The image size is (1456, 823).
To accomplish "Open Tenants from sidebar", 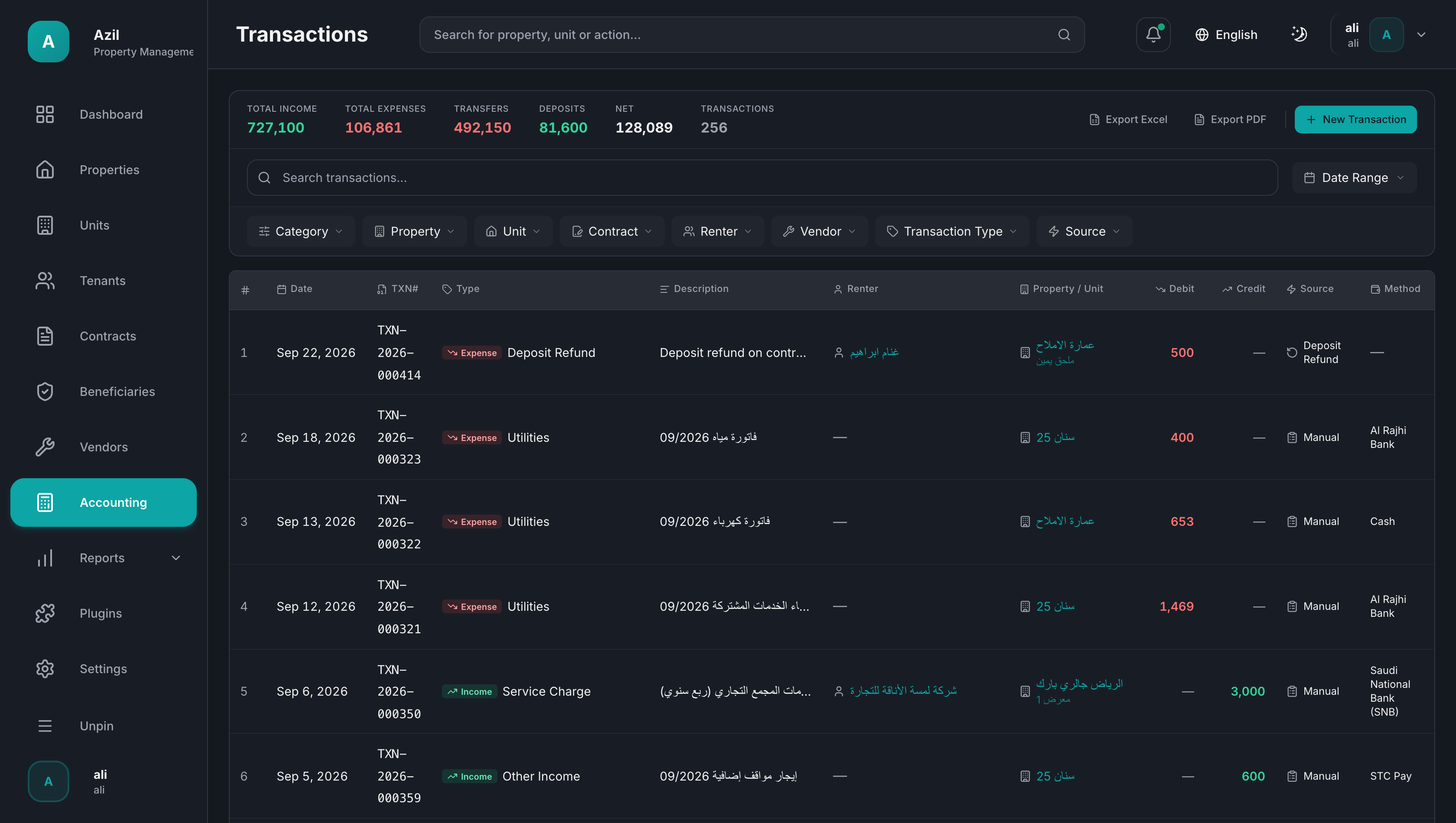I will point(104,280).
